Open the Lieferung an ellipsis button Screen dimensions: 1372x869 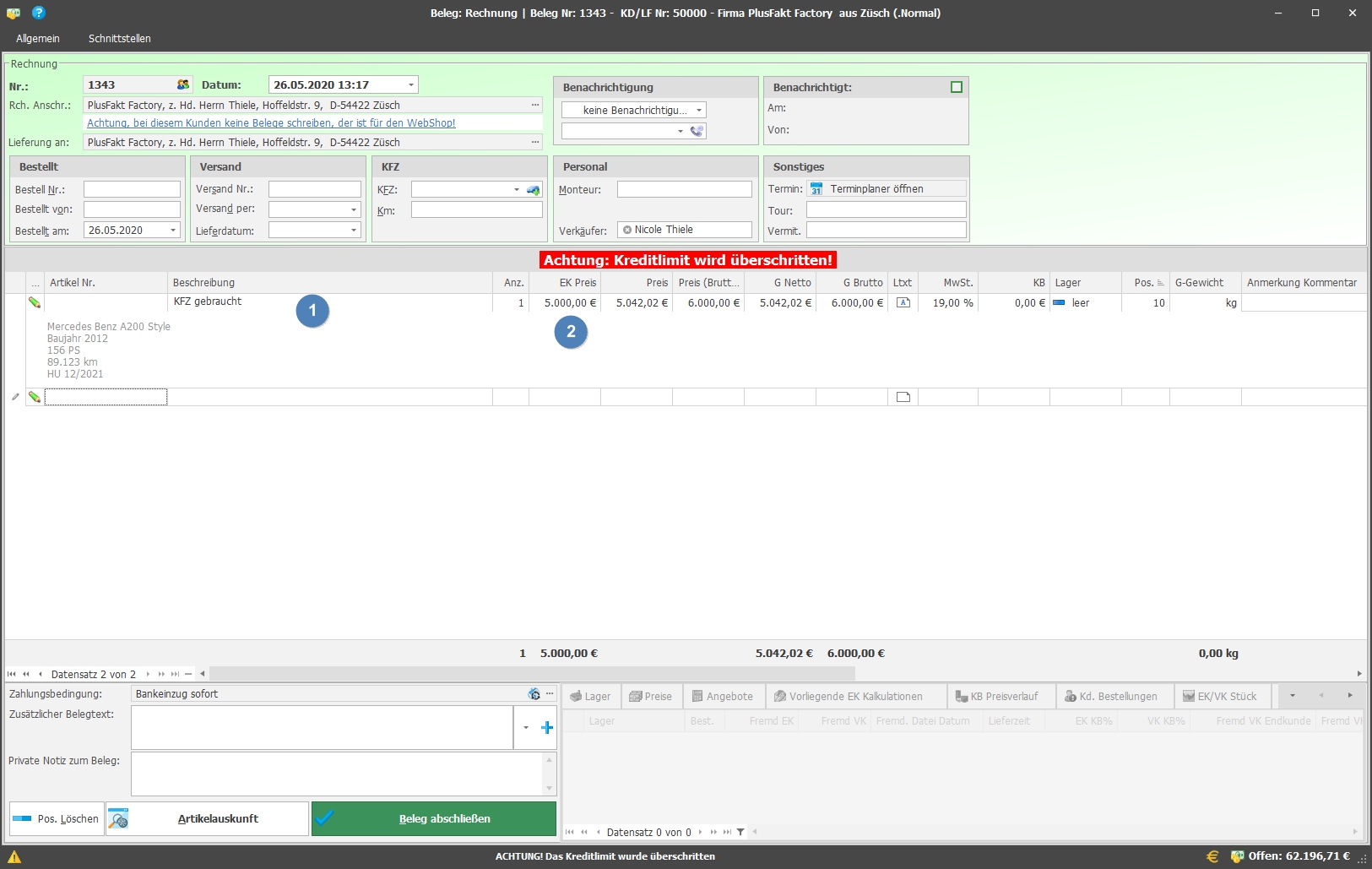click(x=535, y=142)
